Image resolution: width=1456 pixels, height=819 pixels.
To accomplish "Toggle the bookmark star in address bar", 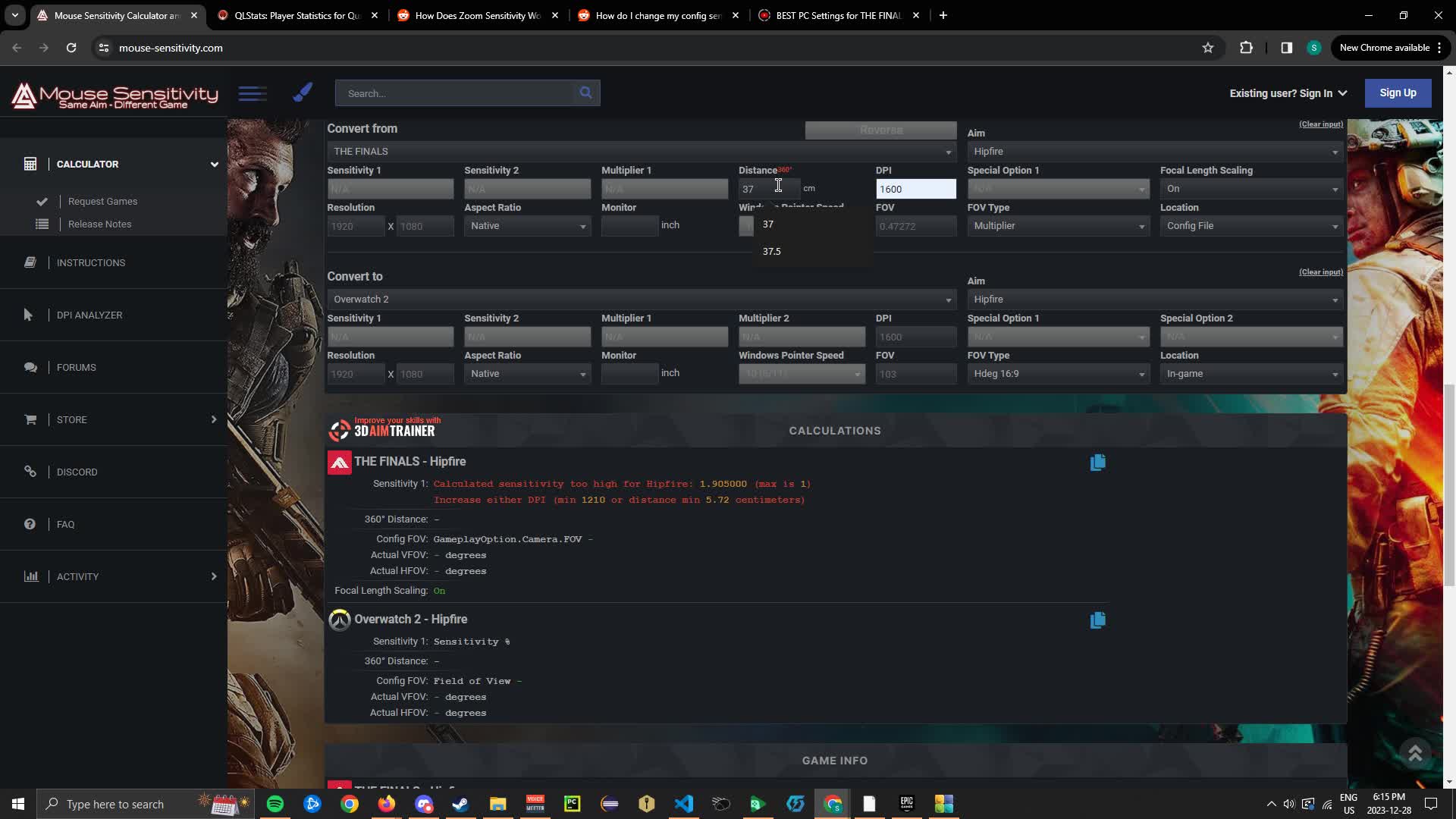I will click(x=1207, y=48).
